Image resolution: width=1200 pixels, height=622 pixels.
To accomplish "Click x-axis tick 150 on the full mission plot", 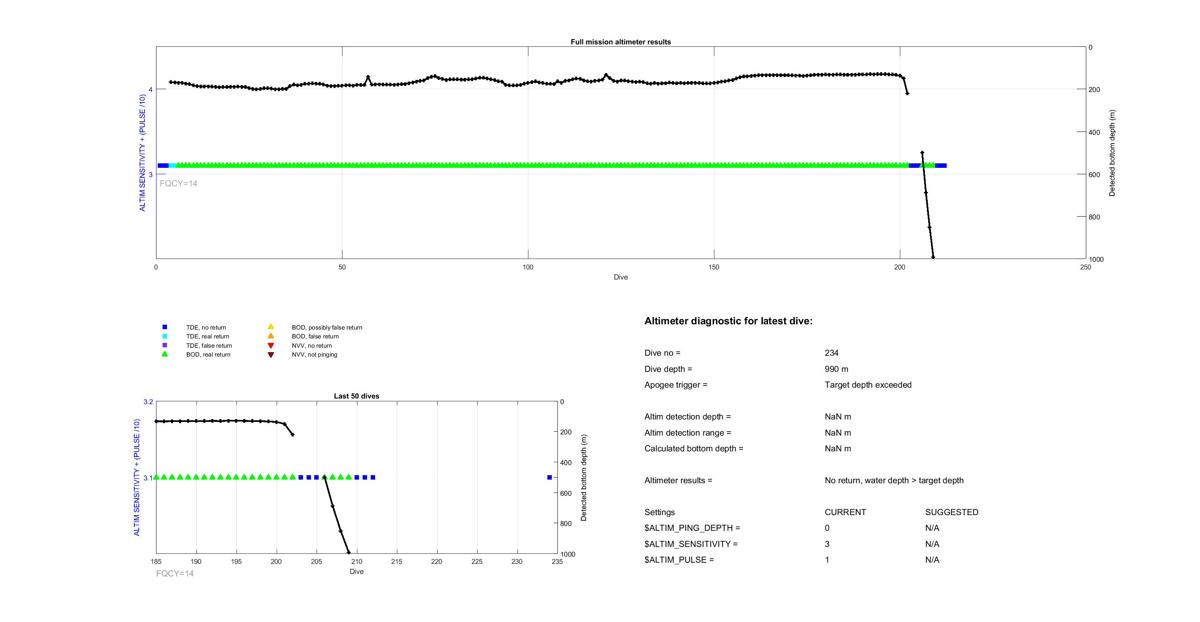I will (714, 267).
